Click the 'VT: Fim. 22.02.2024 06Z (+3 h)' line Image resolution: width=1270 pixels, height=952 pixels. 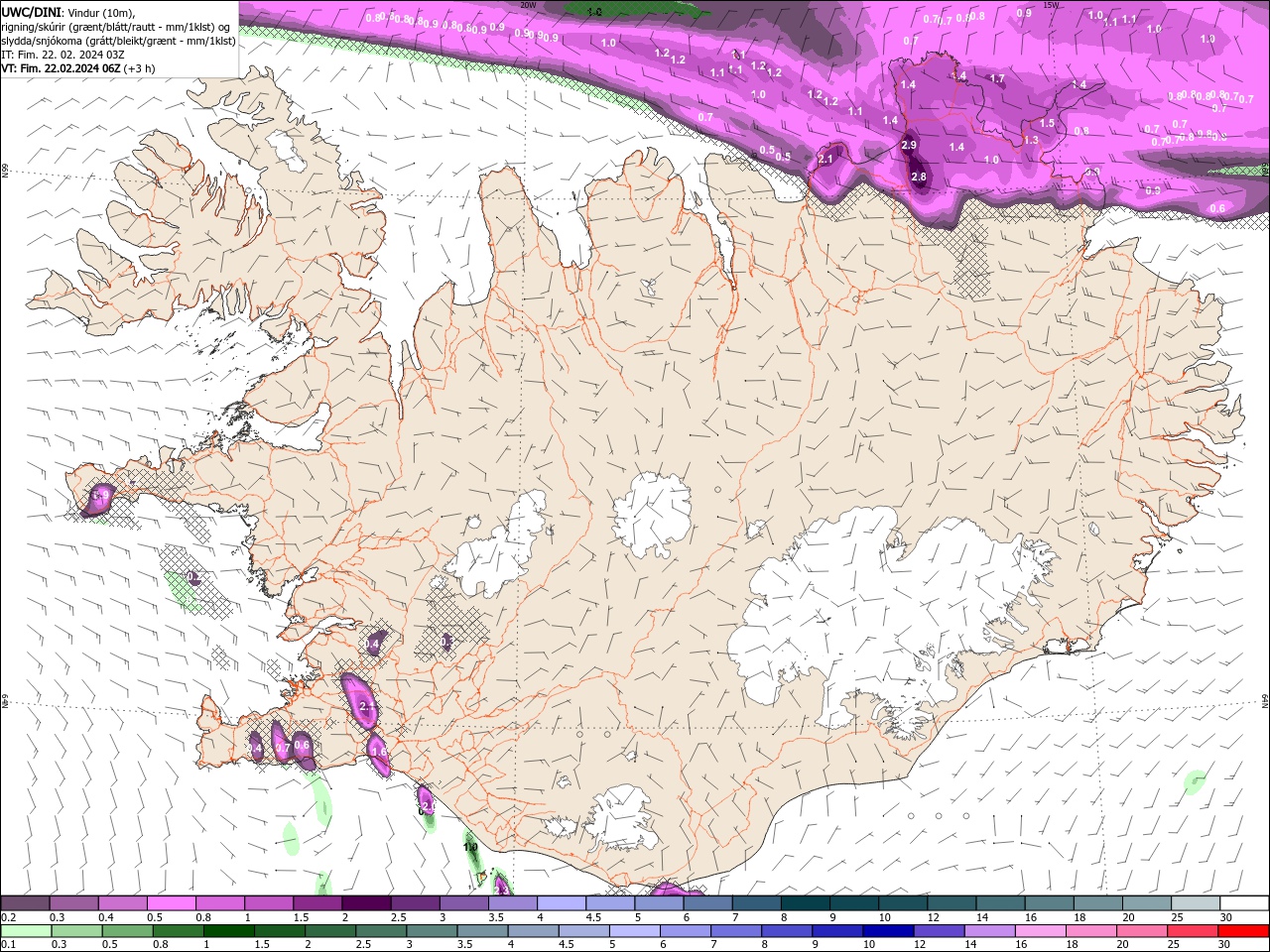(77, 68)
